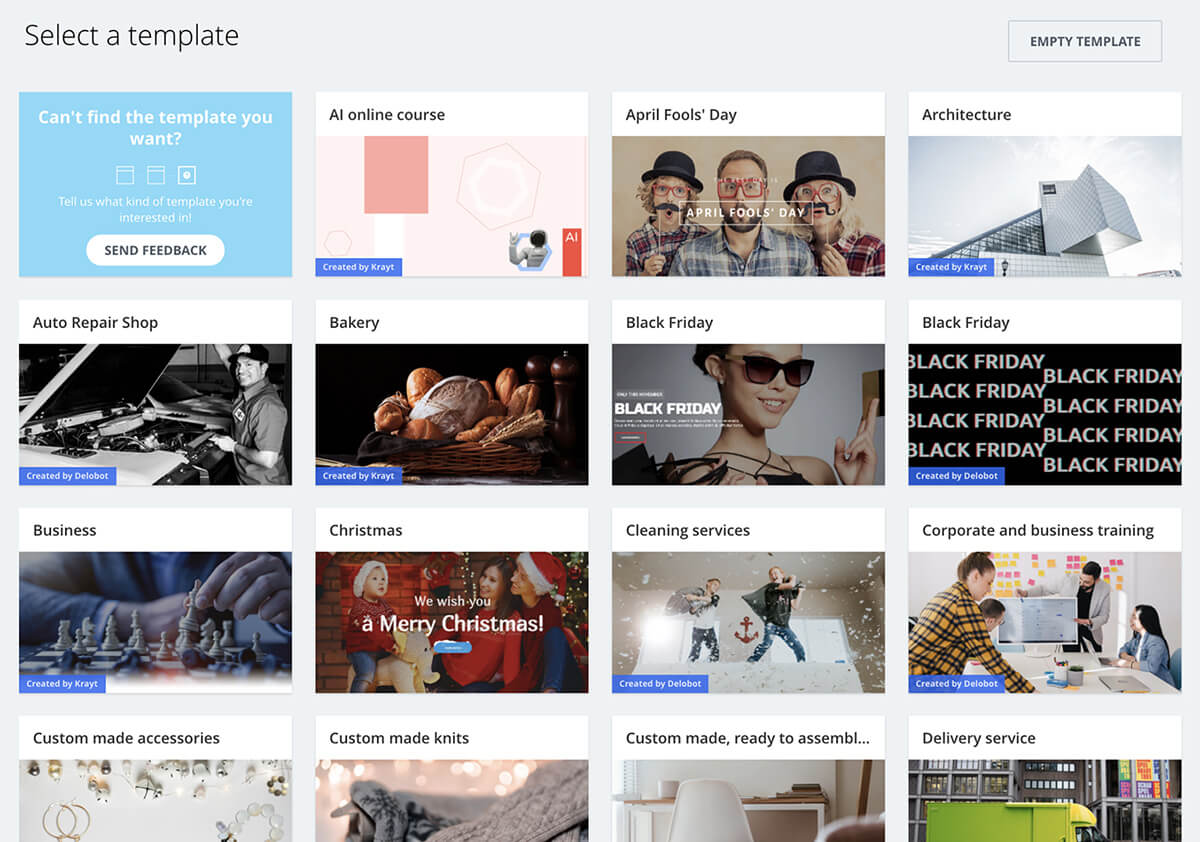The height and width of the screenshot is (842, 1200).
Task: Open the Delivery service template
Action: click(1044, 800)
